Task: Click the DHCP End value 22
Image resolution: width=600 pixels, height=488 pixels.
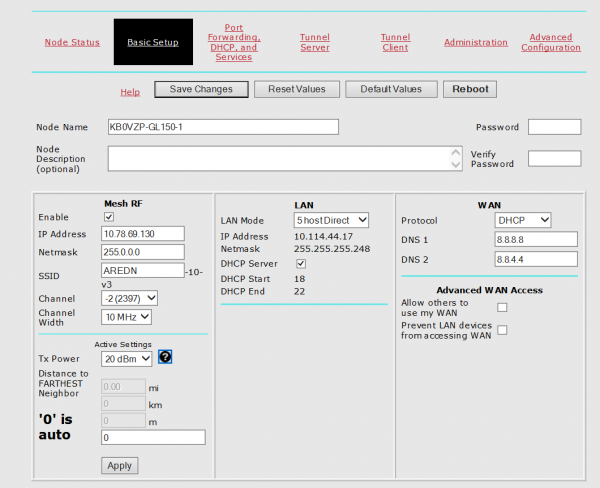Action: [x=299, y=291]
